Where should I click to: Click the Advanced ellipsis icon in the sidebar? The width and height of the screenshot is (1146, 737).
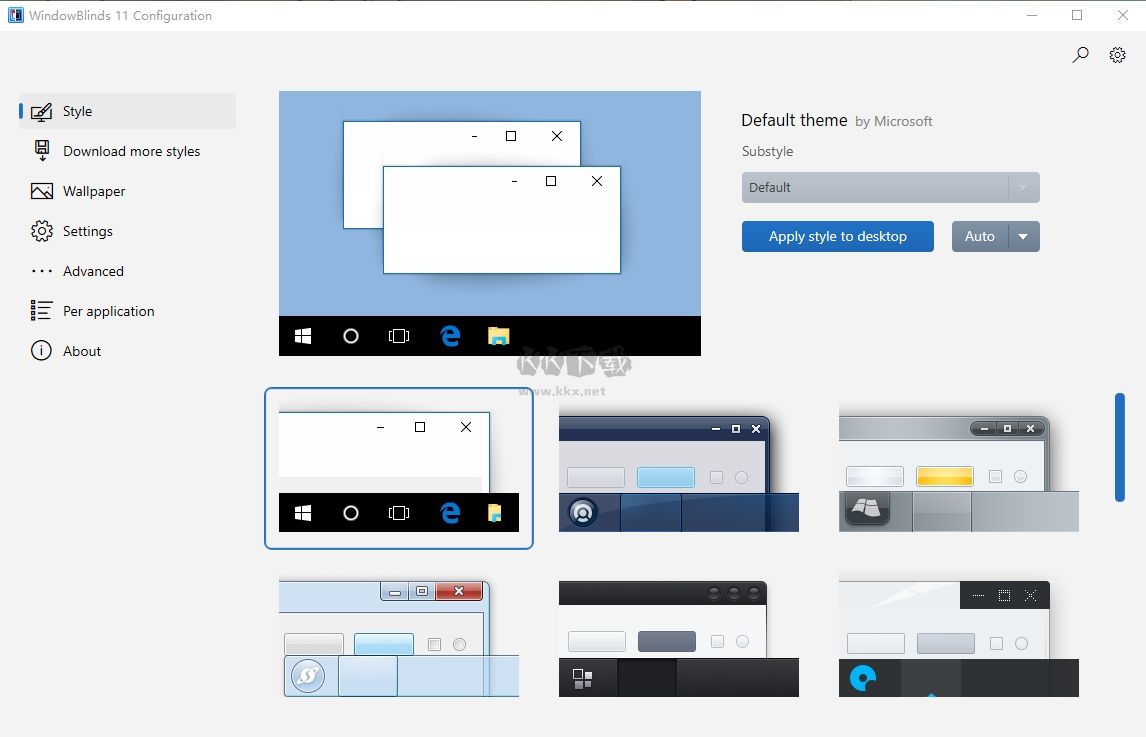(x=41, y=270)
